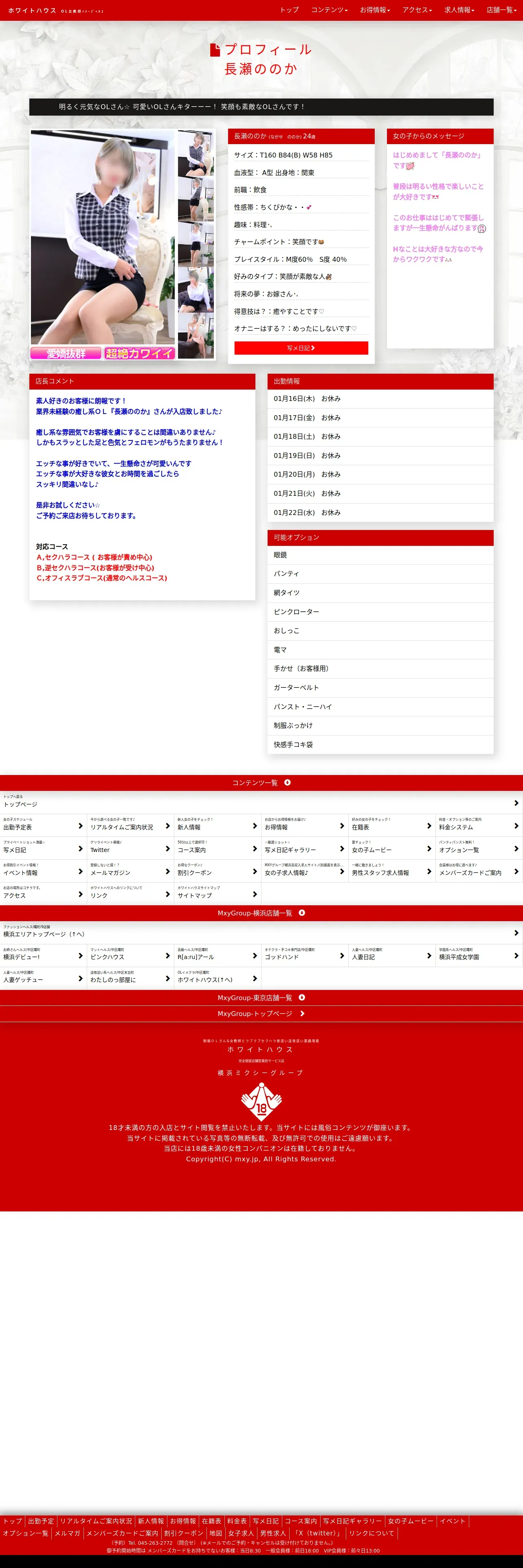523x1568 pixels.
Task: Open the ゴッドハンド shop link
Action: click(x=304, y=956)
